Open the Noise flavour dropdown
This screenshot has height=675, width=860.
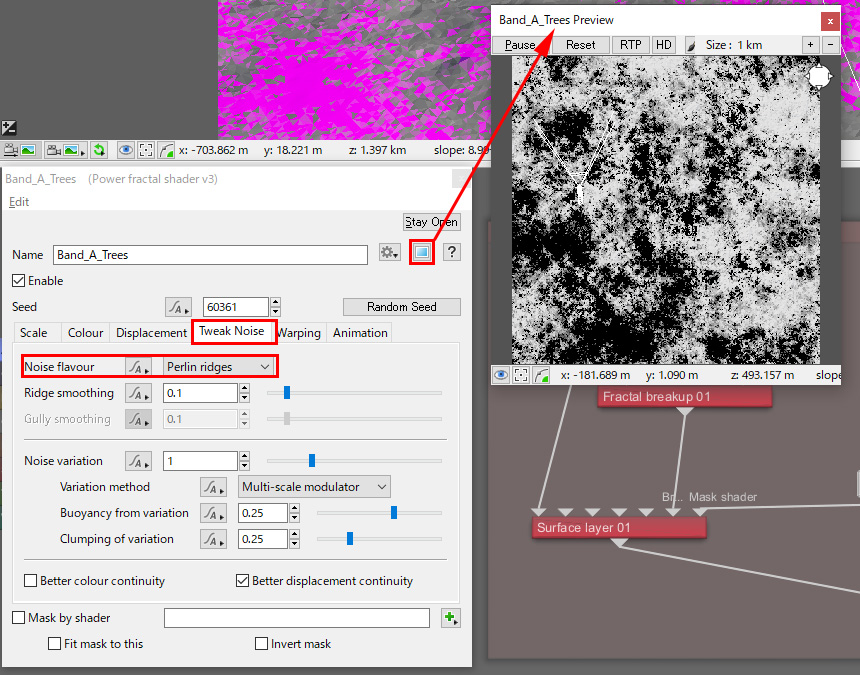tap(219, 367)
